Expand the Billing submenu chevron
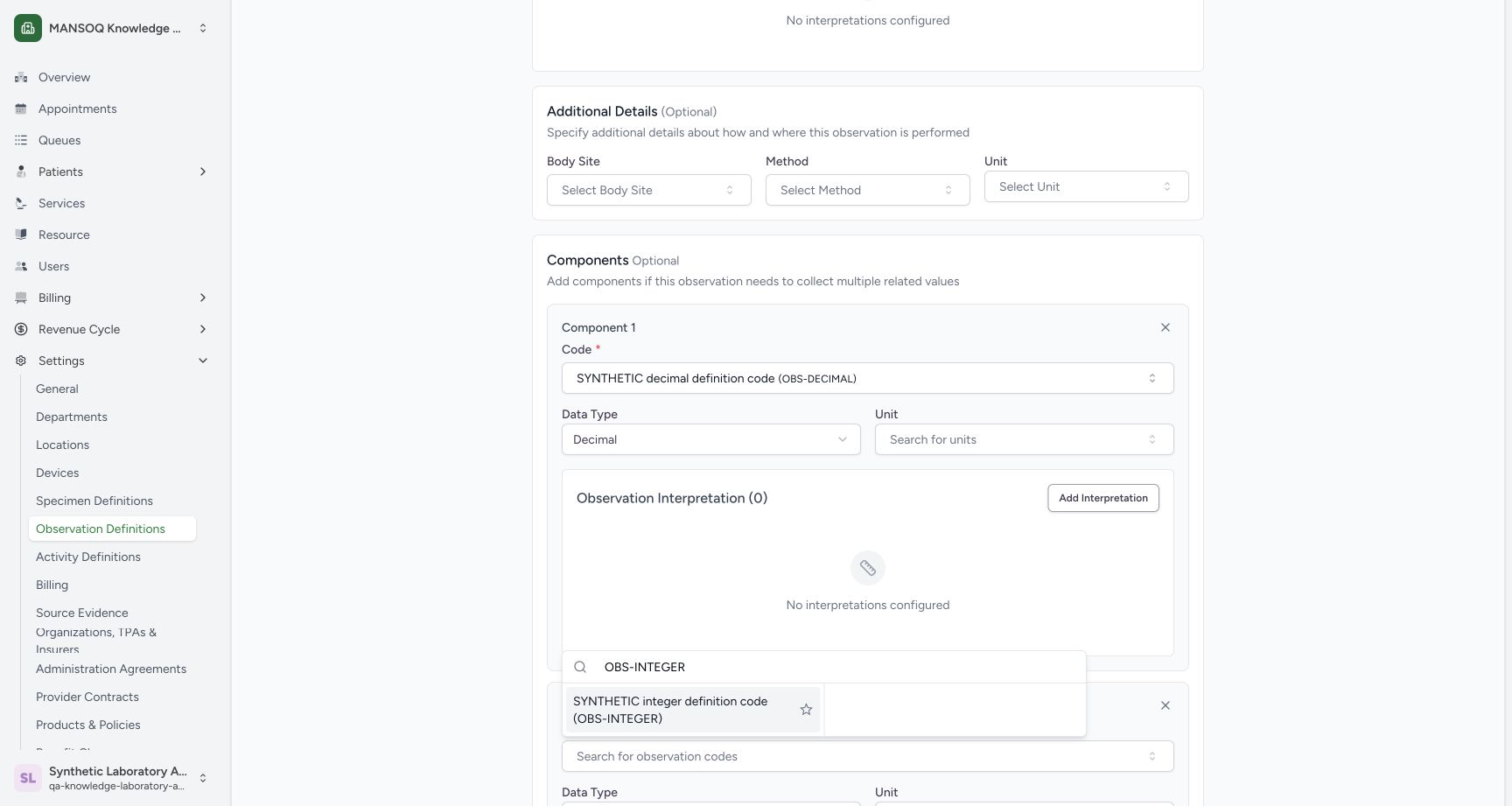 203,298
